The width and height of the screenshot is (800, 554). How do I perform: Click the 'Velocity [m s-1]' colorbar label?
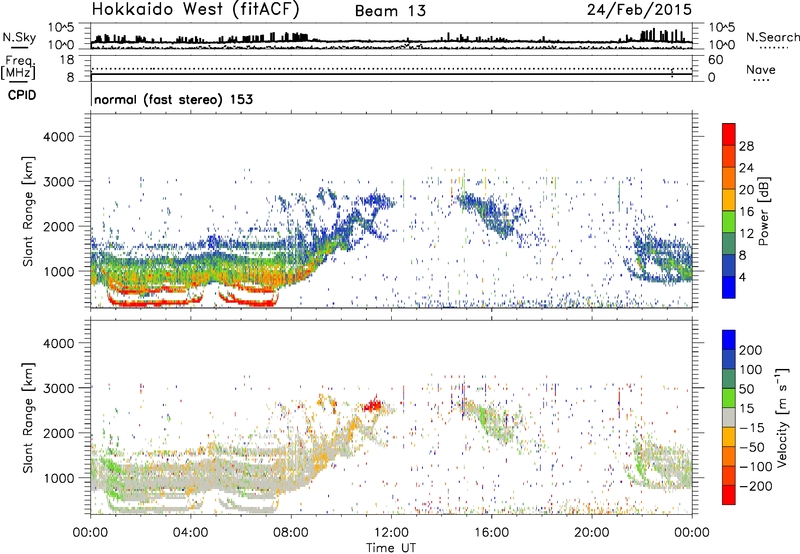pos(781,417)
